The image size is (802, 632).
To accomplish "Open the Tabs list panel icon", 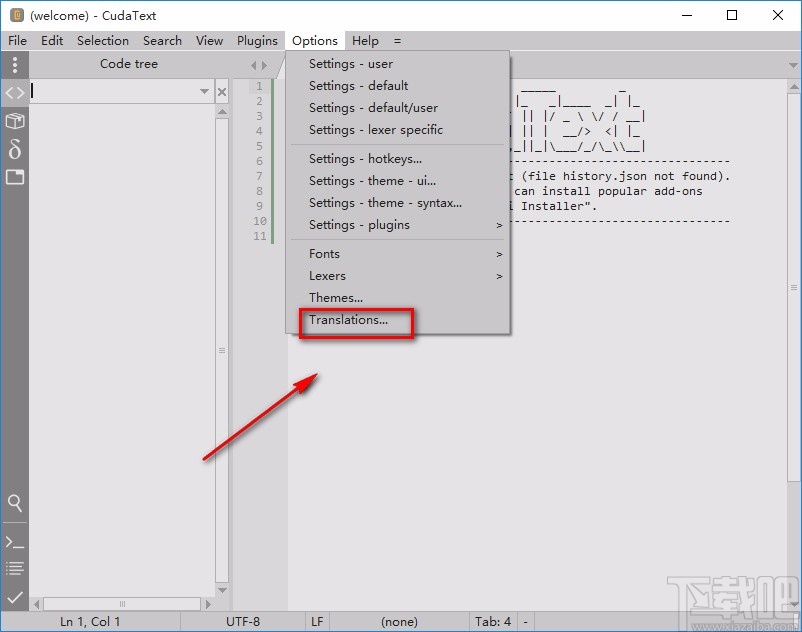I will coord(15,177).
